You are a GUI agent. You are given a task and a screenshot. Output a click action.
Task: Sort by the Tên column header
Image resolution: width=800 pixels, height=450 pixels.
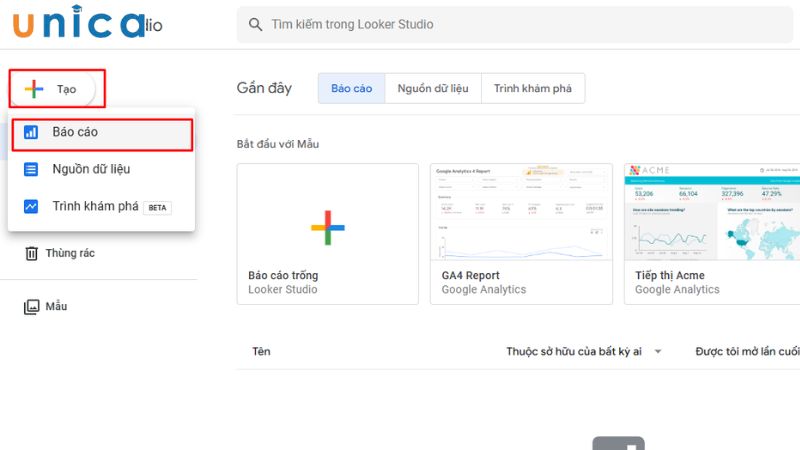pyautogui.click(x=261, y=352)
